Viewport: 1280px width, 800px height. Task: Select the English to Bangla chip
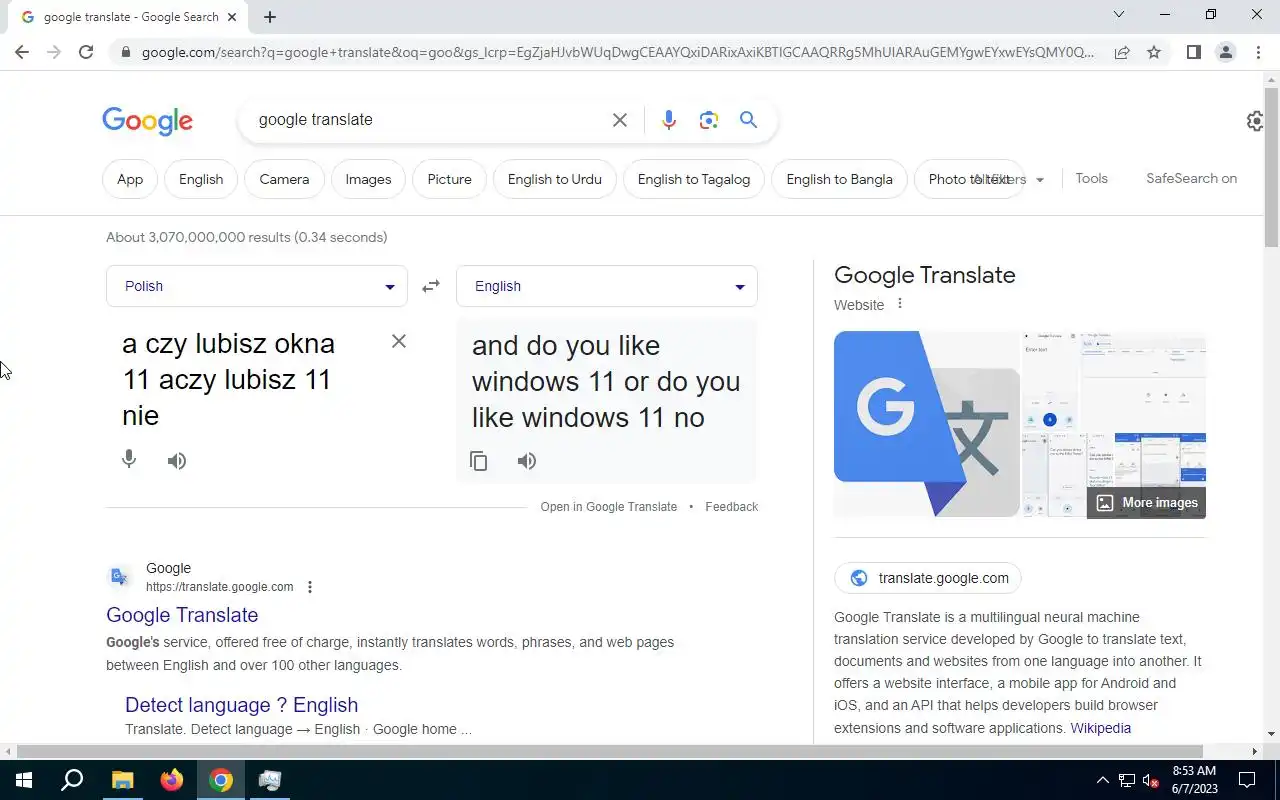[839, 179]
